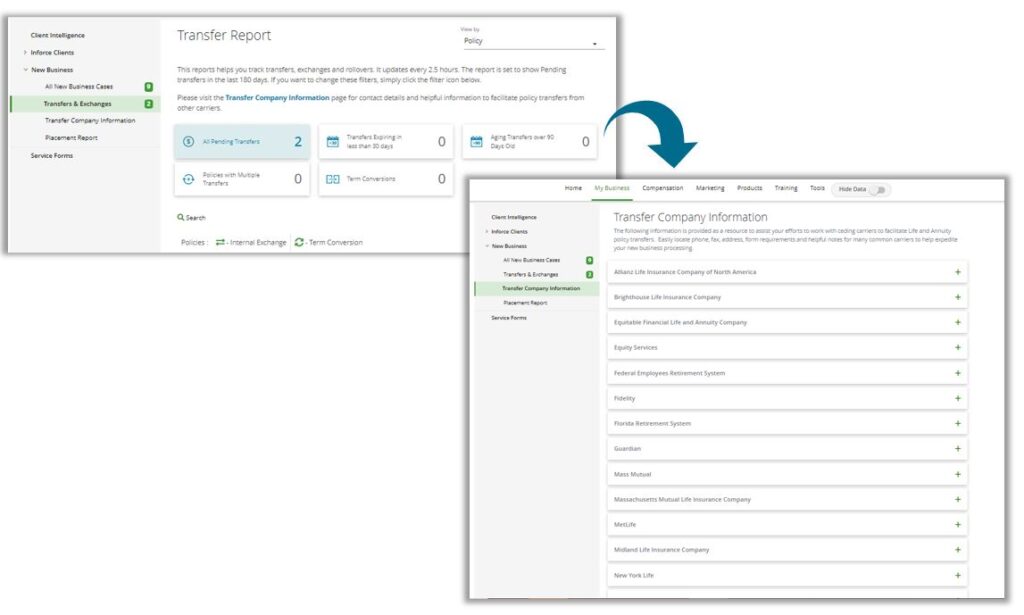Switch to the Marketing tab
The width and height of the screenshot is (1024, 615).
[x=710, y=188]
